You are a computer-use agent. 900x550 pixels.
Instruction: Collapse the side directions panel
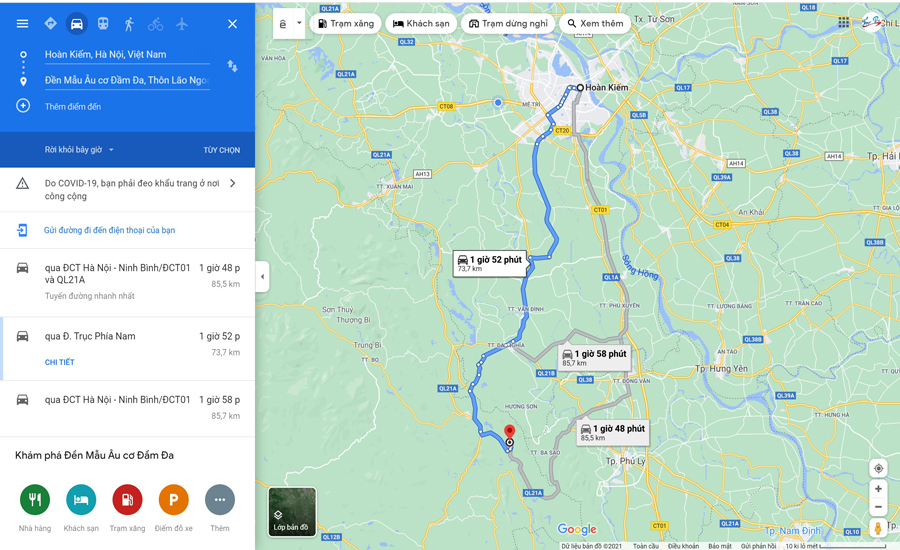(262, 277)
